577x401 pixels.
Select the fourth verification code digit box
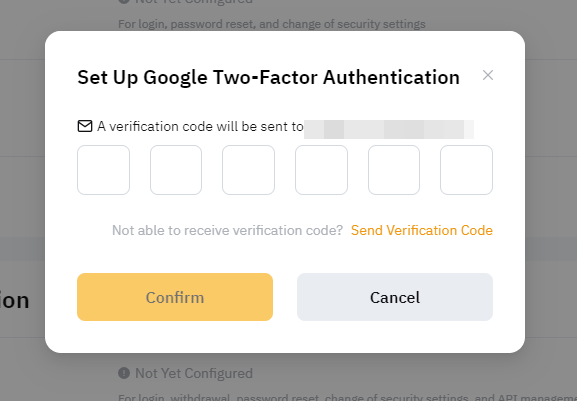coord(321,170)
